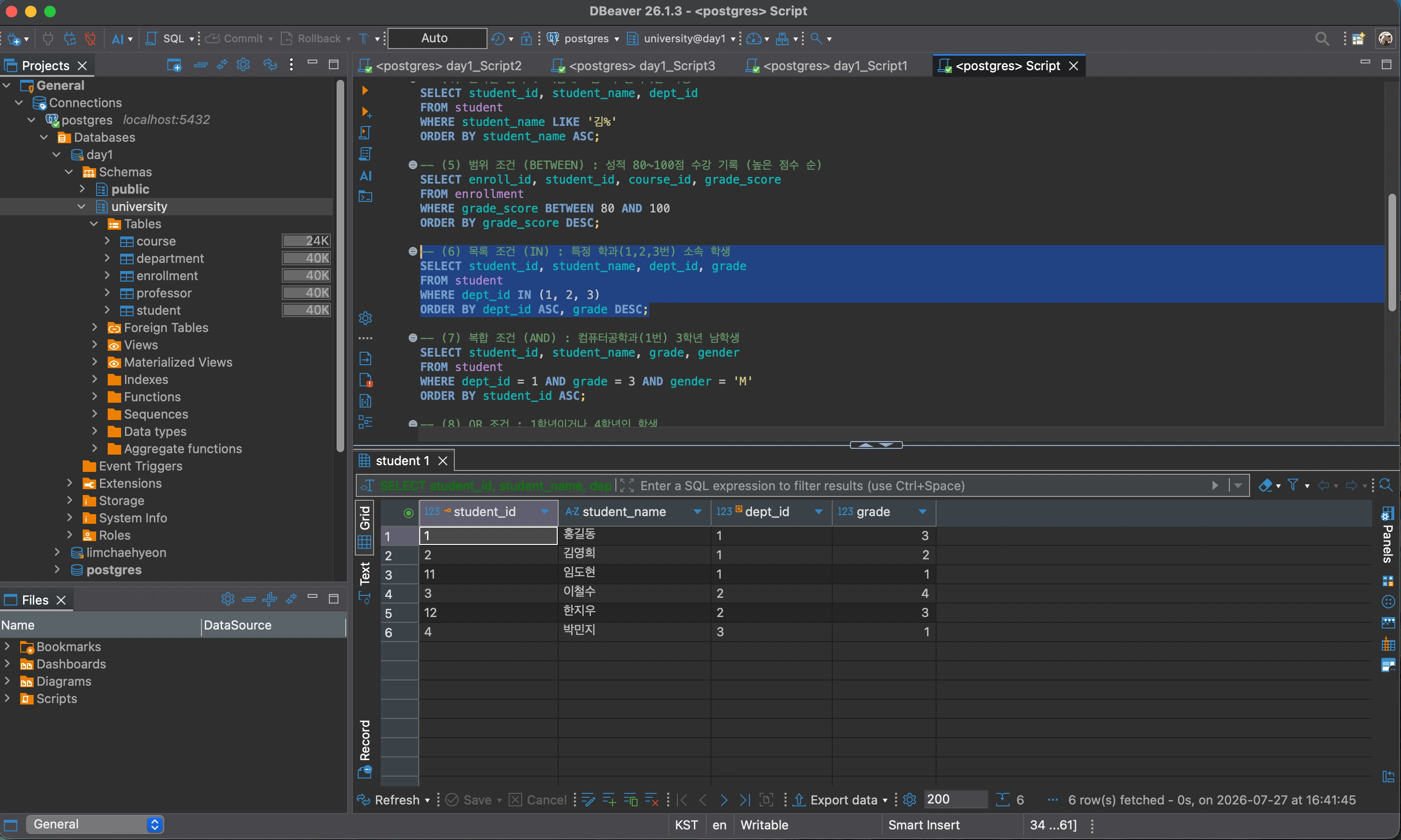This screenshot has height=840, width=1401.
Task: Click execute statement in new tab icon
Action: pyautogui.click(x=366, y=111)
